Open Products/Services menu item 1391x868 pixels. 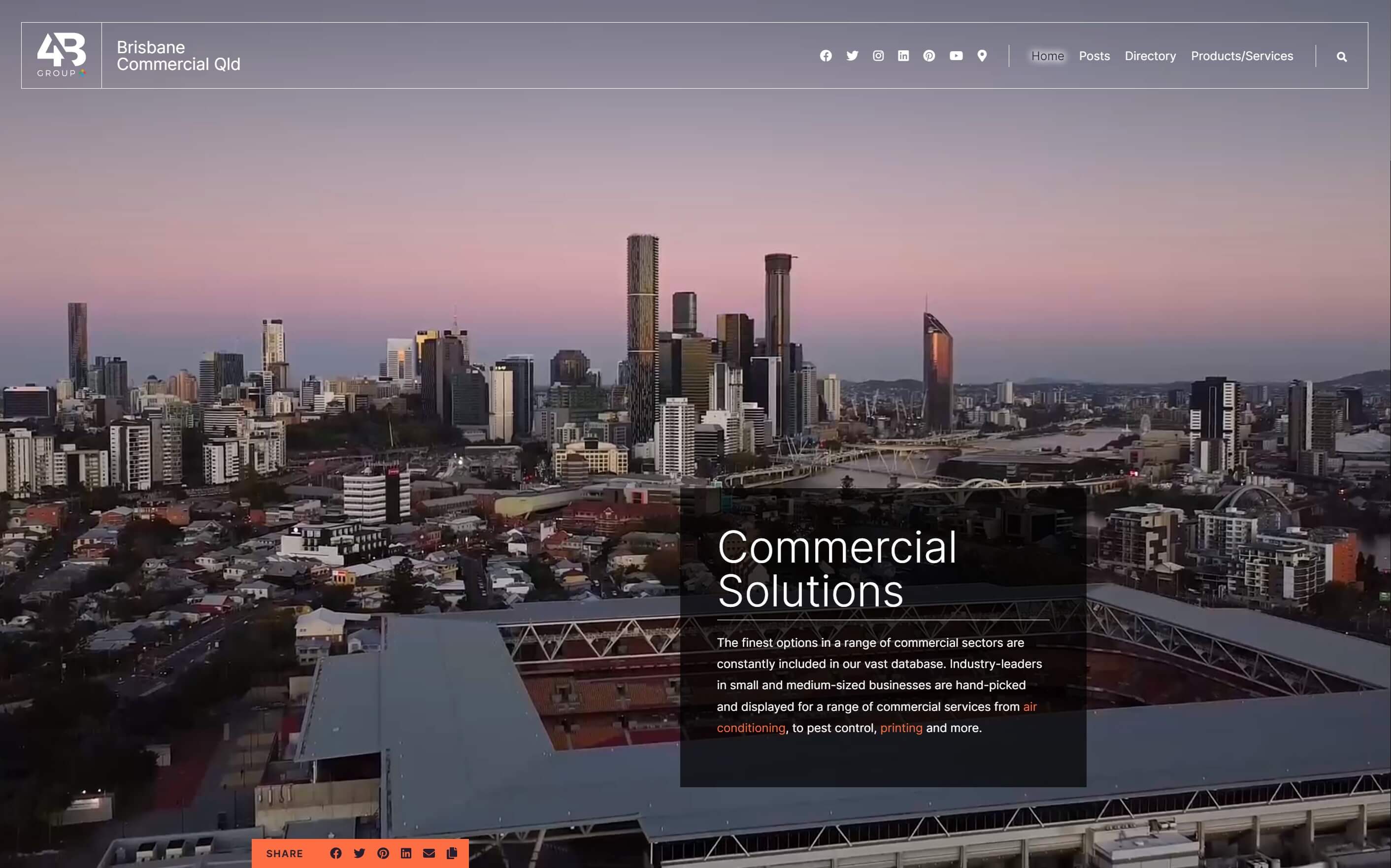pos(1242,56)
